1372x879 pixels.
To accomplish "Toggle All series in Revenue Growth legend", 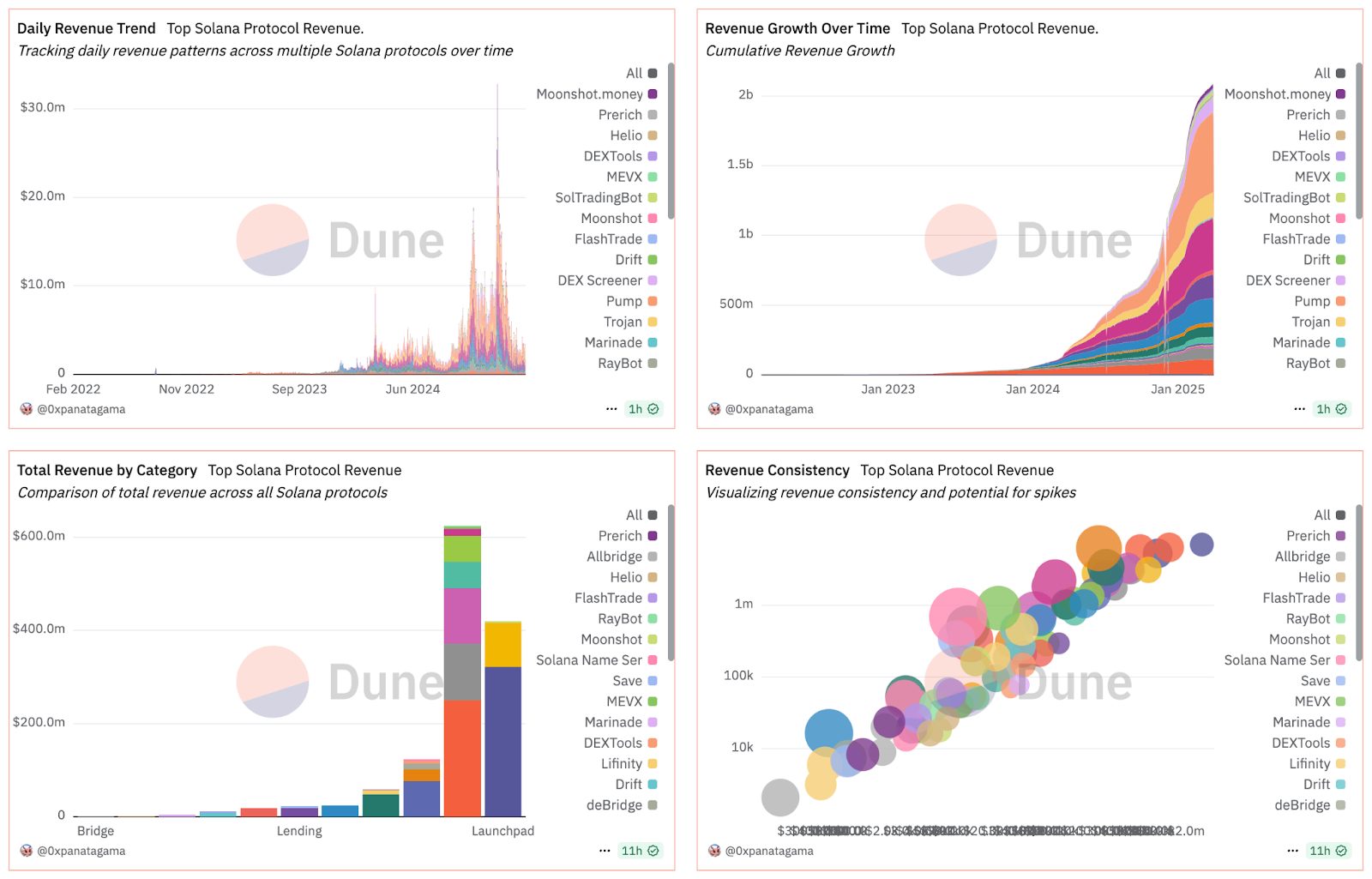I will [1330, 74].
